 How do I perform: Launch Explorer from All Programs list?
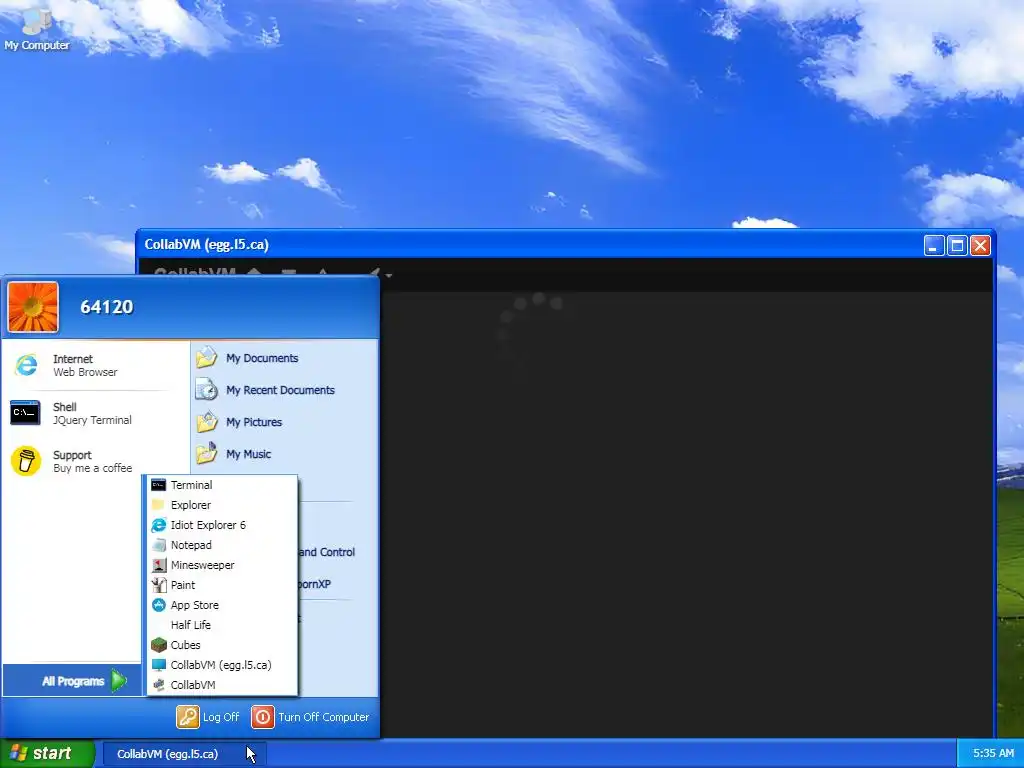pyautogui.click(x=222, y=505)
